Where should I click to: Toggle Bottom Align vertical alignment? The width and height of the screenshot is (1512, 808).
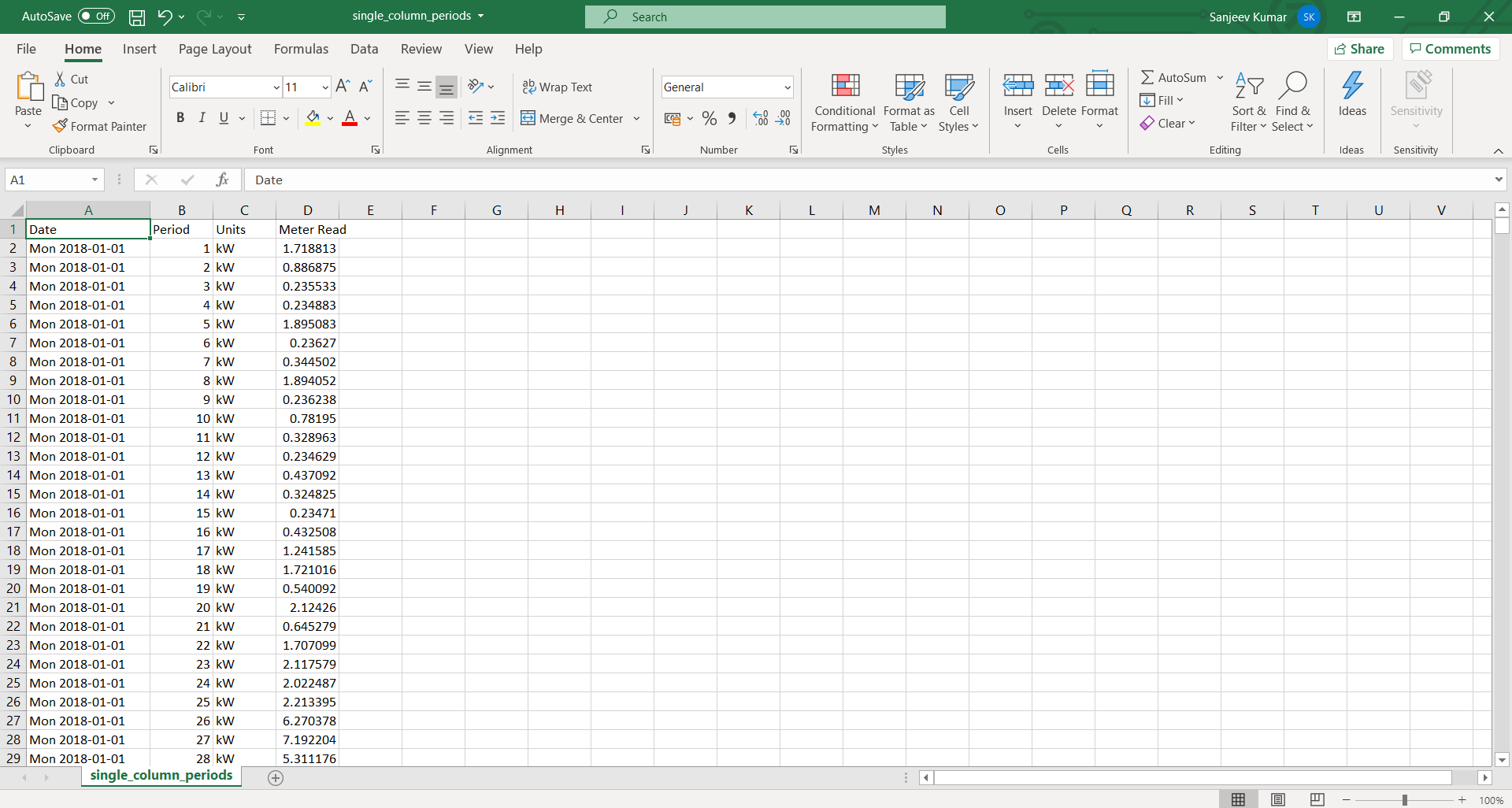point(447,87)
